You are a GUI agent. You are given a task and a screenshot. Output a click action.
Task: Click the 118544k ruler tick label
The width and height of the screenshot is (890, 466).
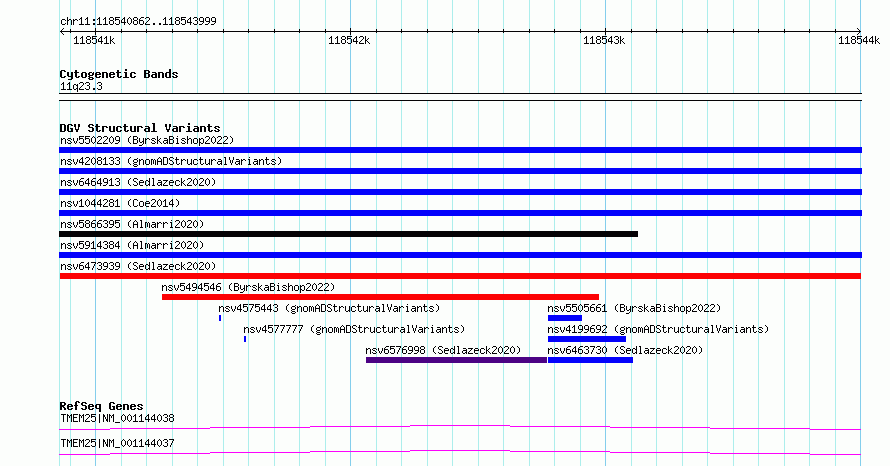point(859,40)
